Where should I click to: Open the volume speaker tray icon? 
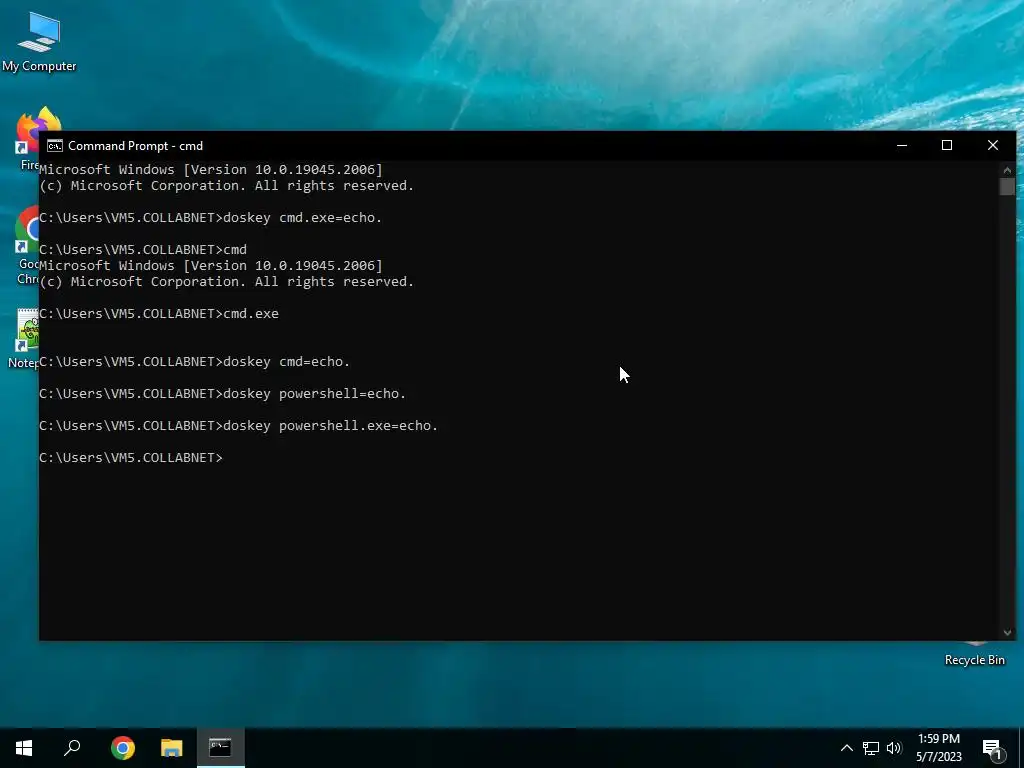[x=894, y=748]
